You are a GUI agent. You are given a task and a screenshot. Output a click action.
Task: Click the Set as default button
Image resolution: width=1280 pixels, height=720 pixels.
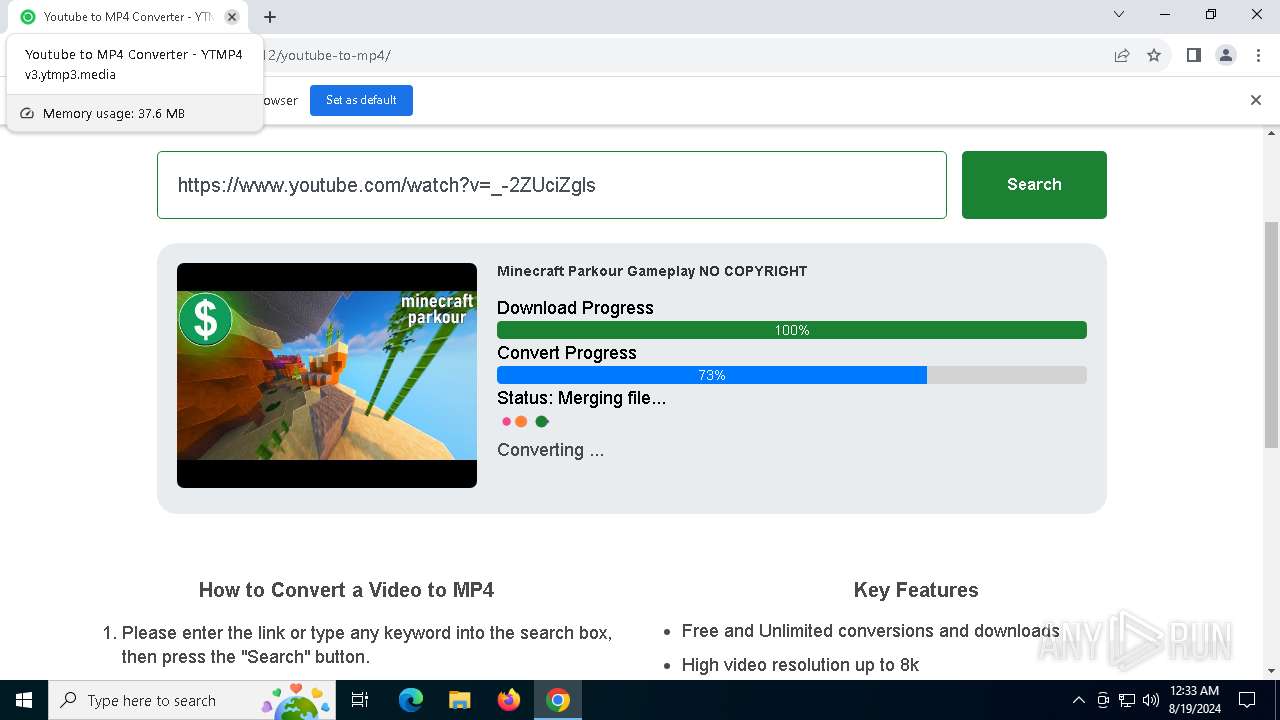[361, 100]
